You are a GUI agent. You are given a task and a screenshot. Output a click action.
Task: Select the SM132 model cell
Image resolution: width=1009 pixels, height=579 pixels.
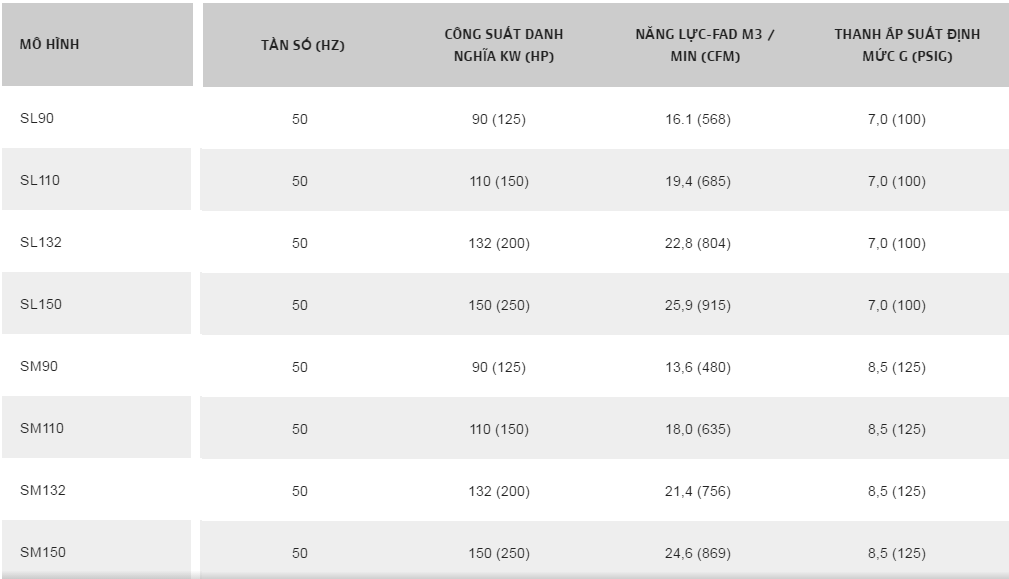click(43, 490)
